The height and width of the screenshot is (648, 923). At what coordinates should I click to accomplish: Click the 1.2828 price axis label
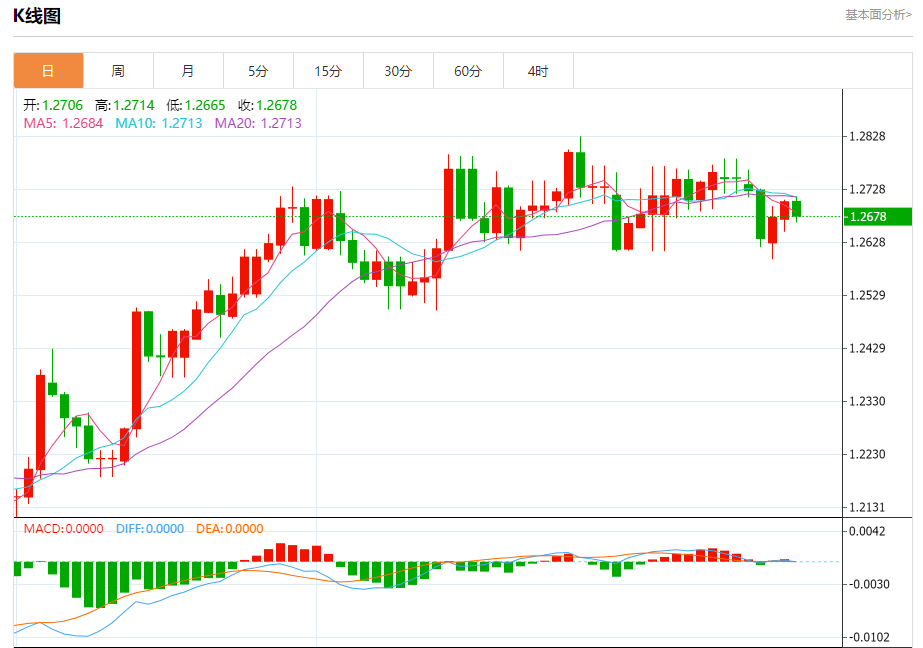click(867, 137)
